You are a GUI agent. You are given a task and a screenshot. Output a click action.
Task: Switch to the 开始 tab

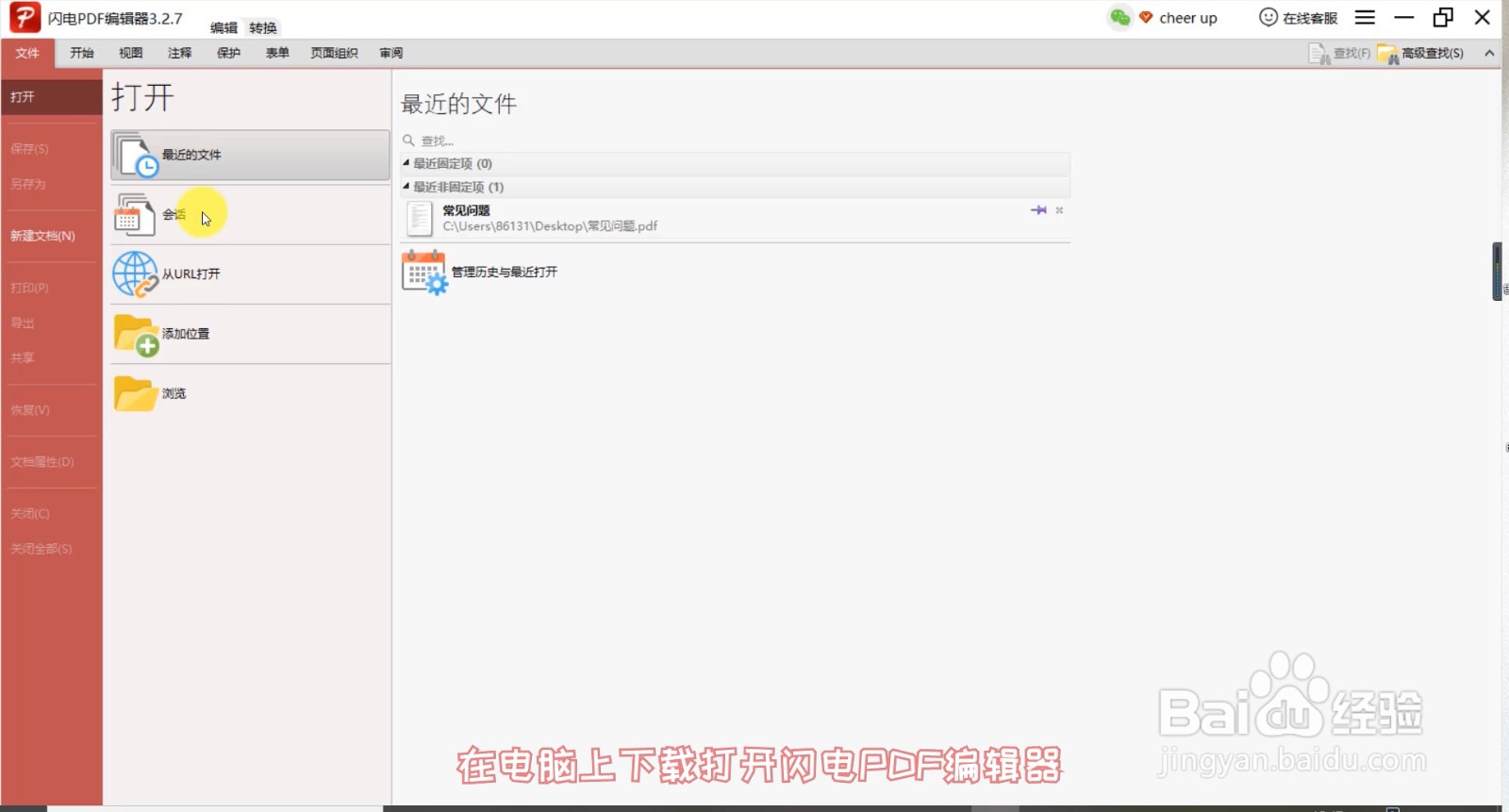click(82, 53)
